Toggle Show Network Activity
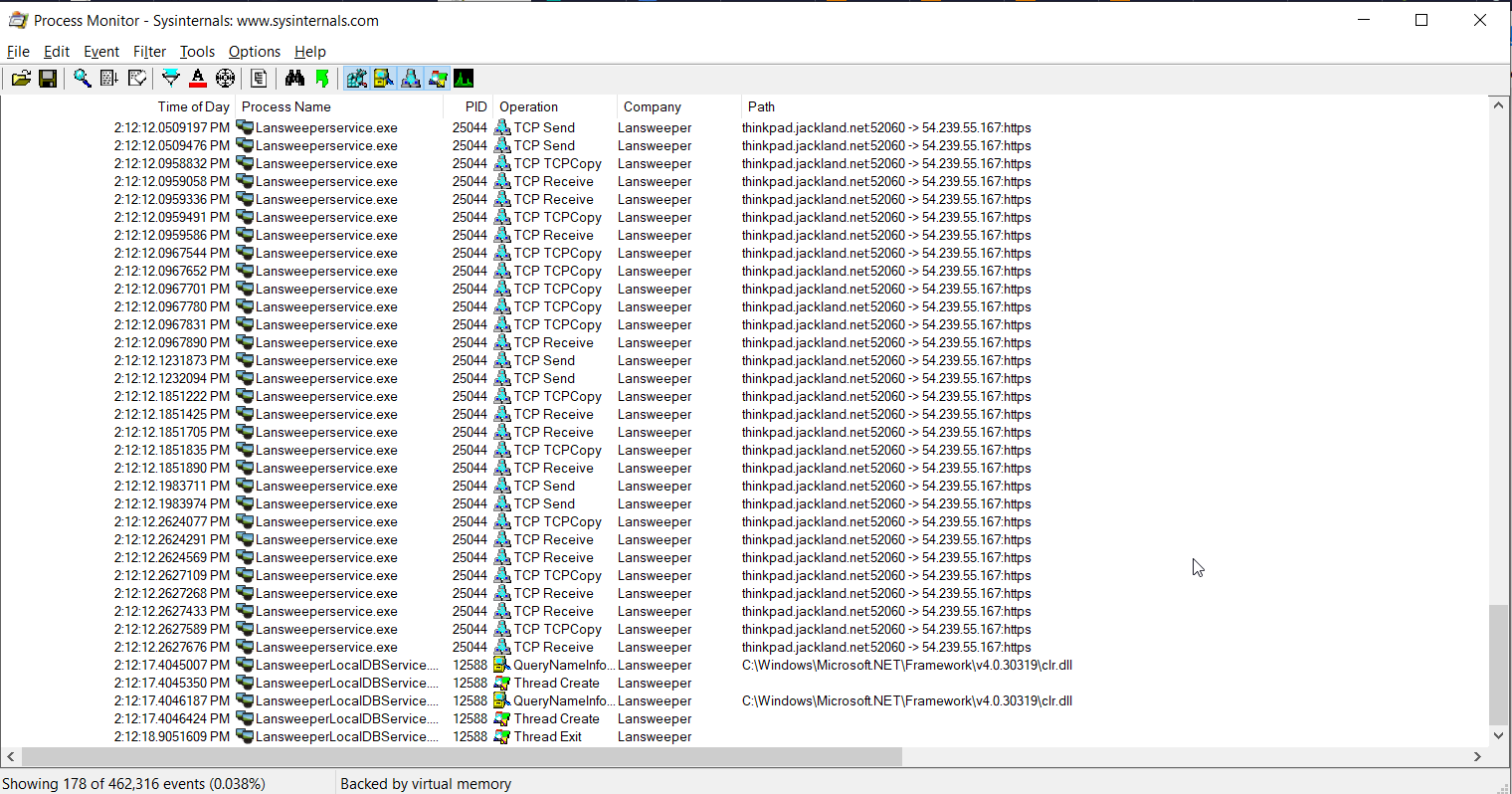Viewport: 1512px width, 794px height. click(x=410, y=79)
